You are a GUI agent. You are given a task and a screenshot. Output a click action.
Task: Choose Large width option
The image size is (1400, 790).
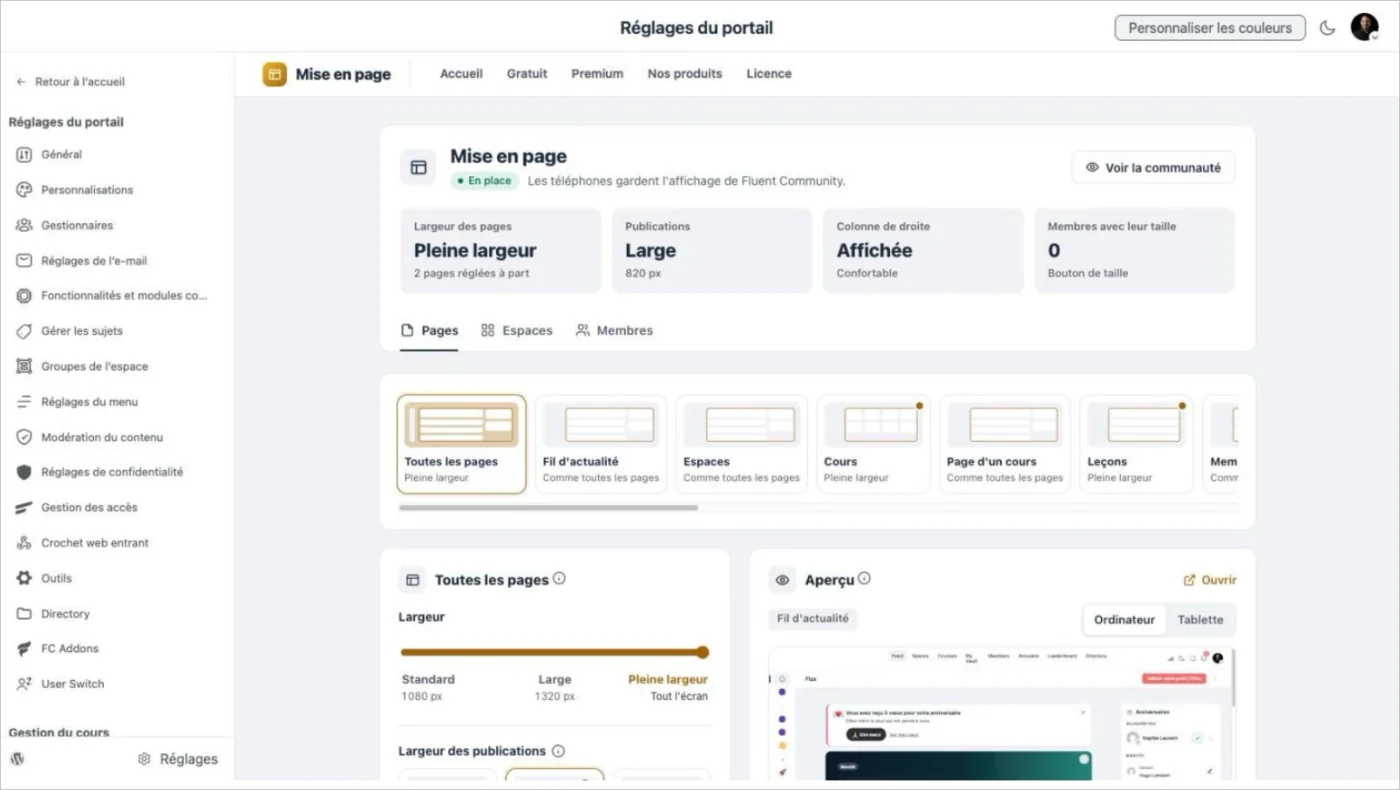[x=555, y=687]
